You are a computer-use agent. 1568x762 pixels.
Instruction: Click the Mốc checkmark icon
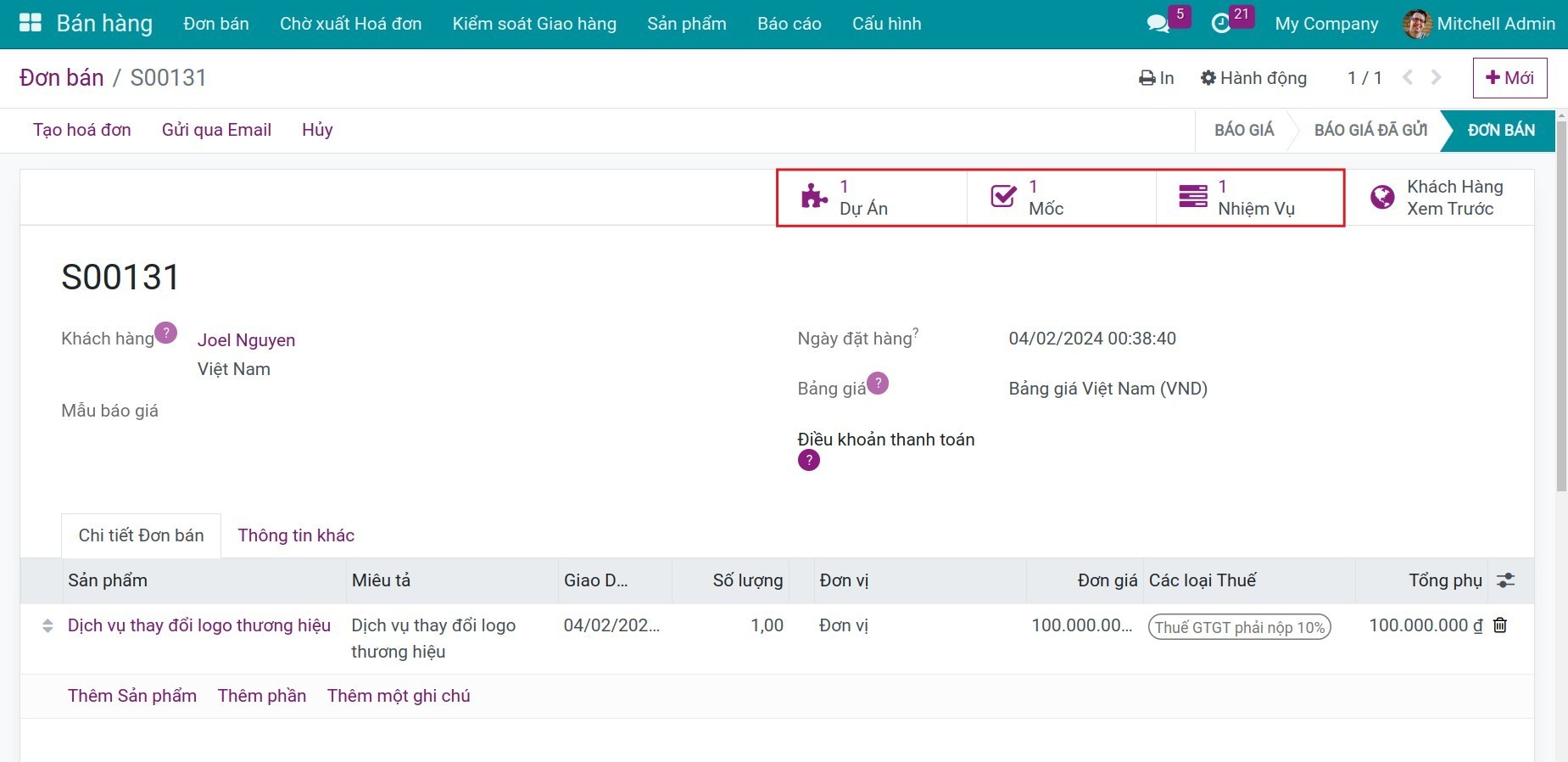[1003, 197]
